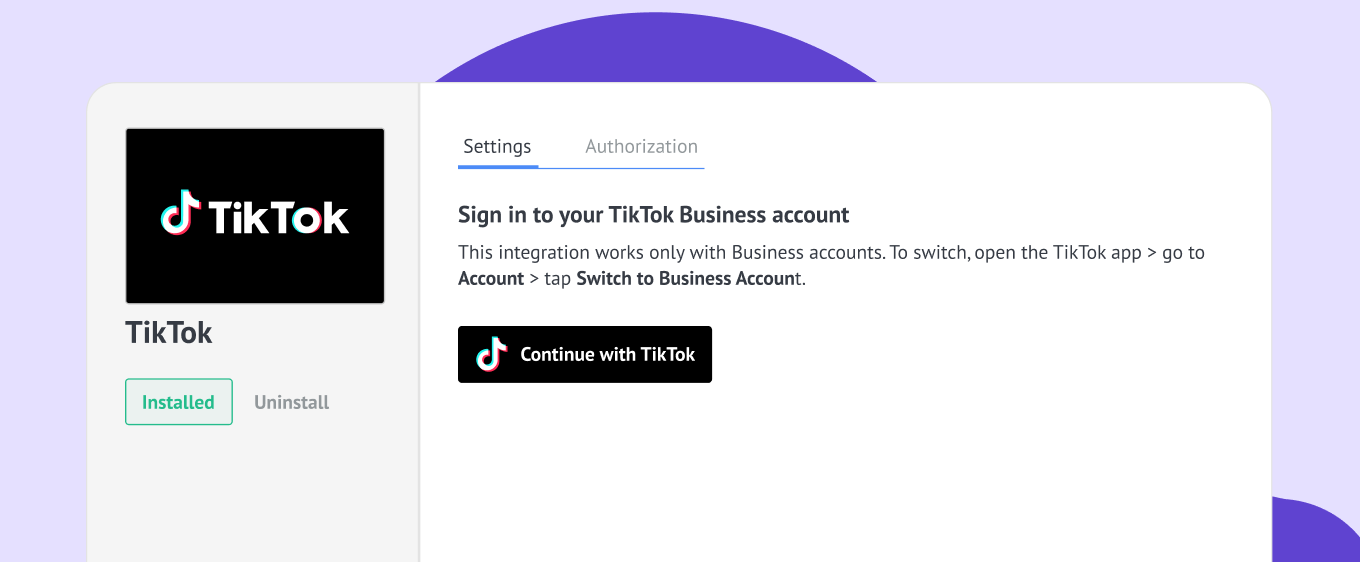Switch to the Authorization tab
Screen dimensions: 1360x562
tap(641, 146)
